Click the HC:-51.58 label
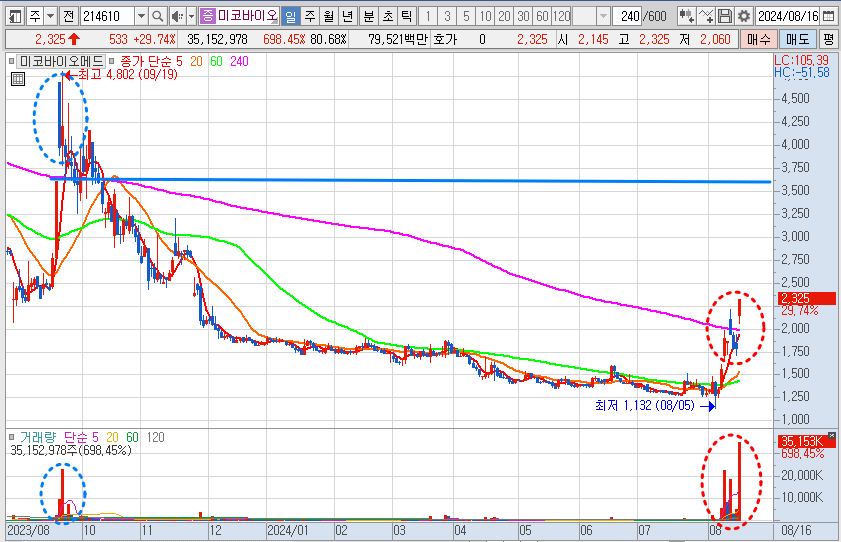841x542 pixels. (802, 72)
